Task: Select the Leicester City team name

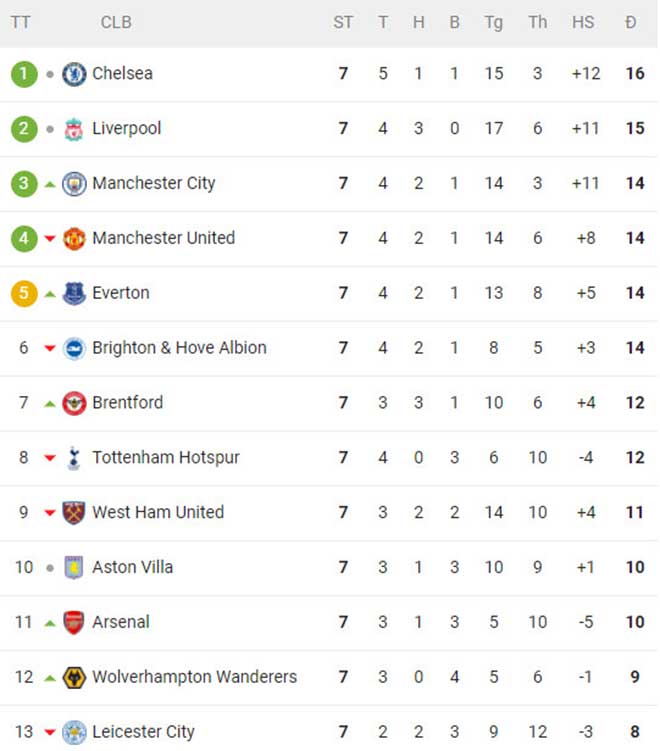Action: click(143, 732)
